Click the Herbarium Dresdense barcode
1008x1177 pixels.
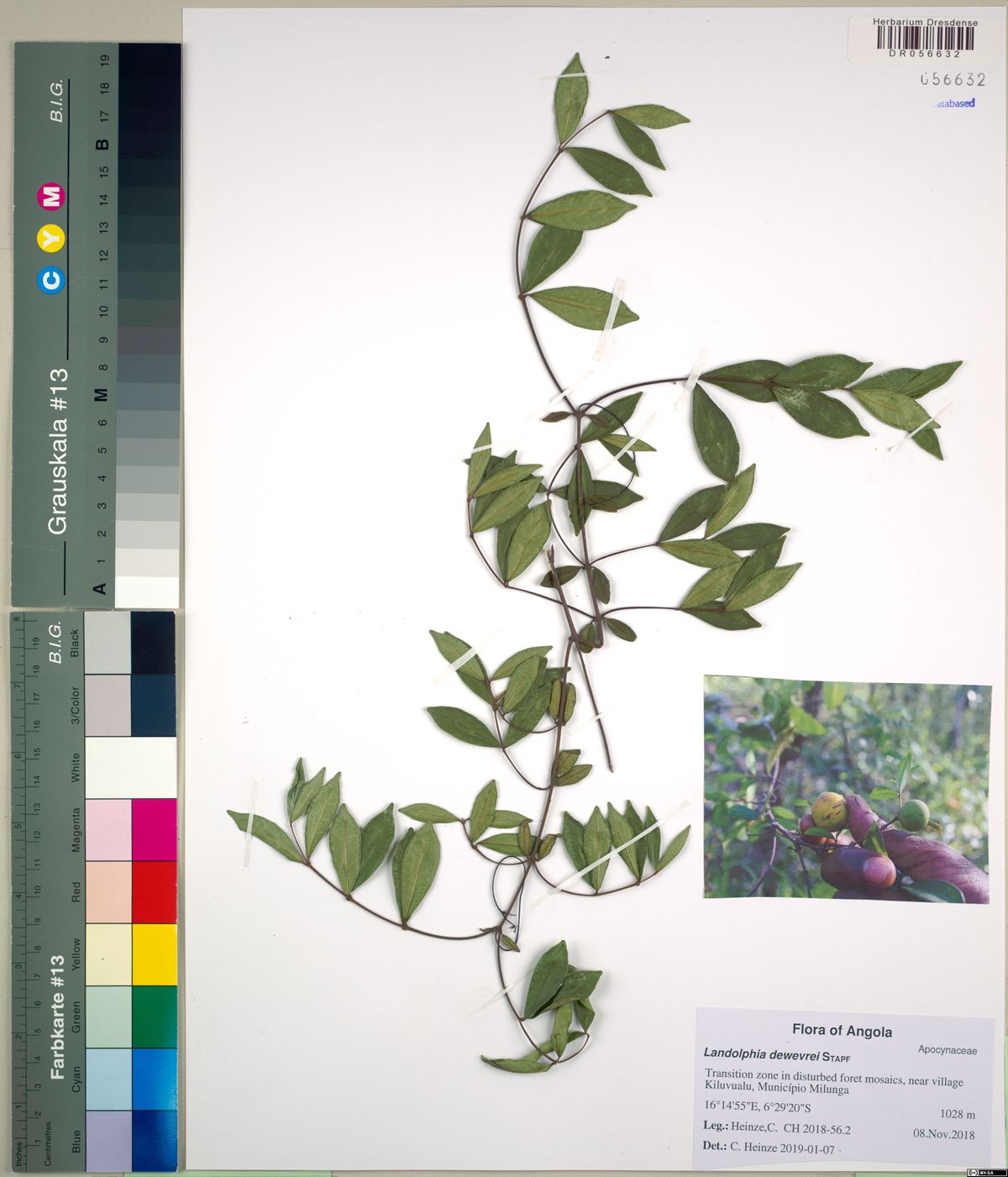pos(925,37)
